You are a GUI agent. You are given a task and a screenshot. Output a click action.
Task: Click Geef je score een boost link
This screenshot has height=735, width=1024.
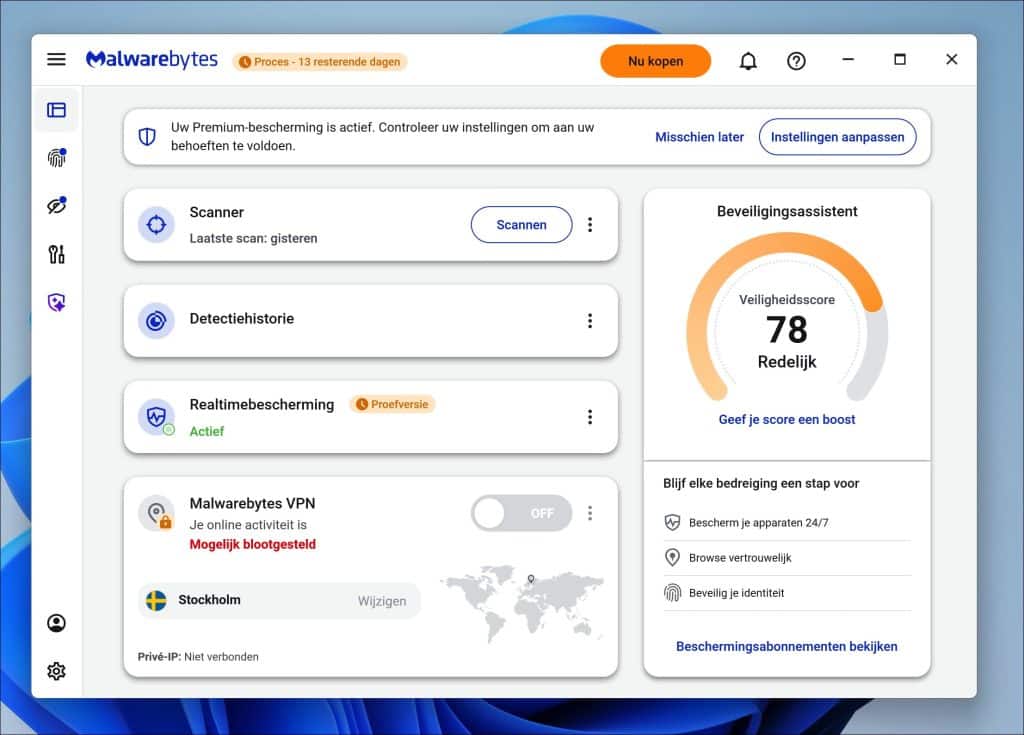tap(786, 419)
